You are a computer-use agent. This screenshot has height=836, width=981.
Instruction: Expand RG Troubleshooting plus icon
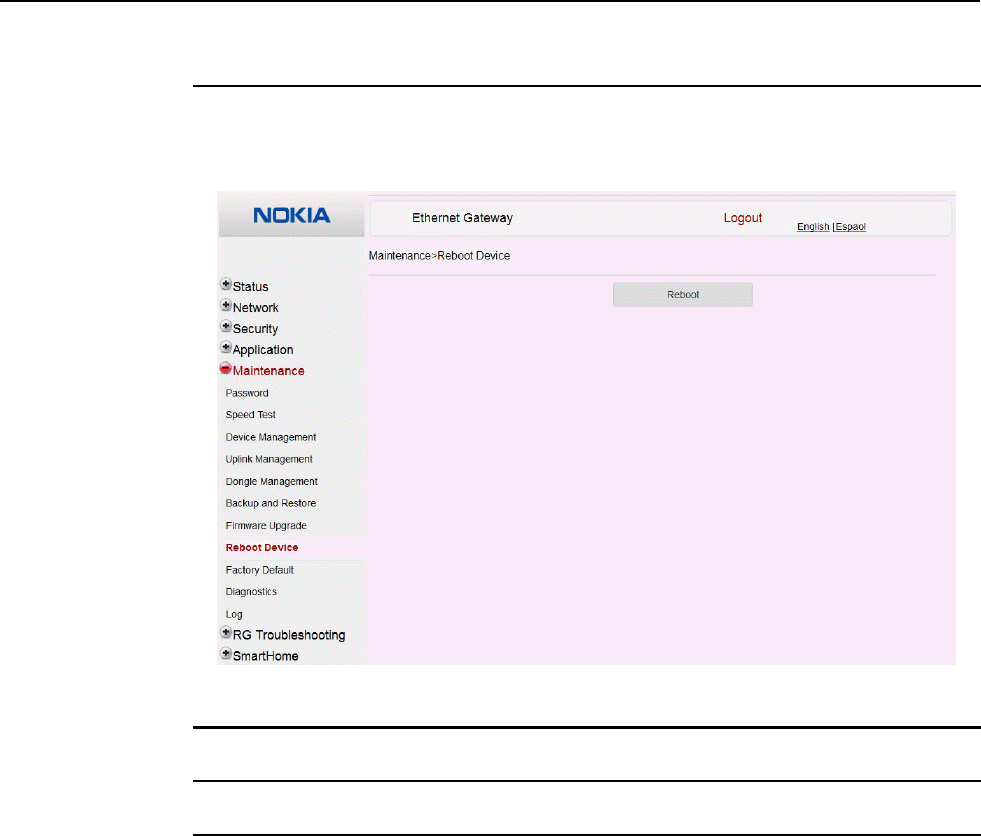[x=226, y=633]
